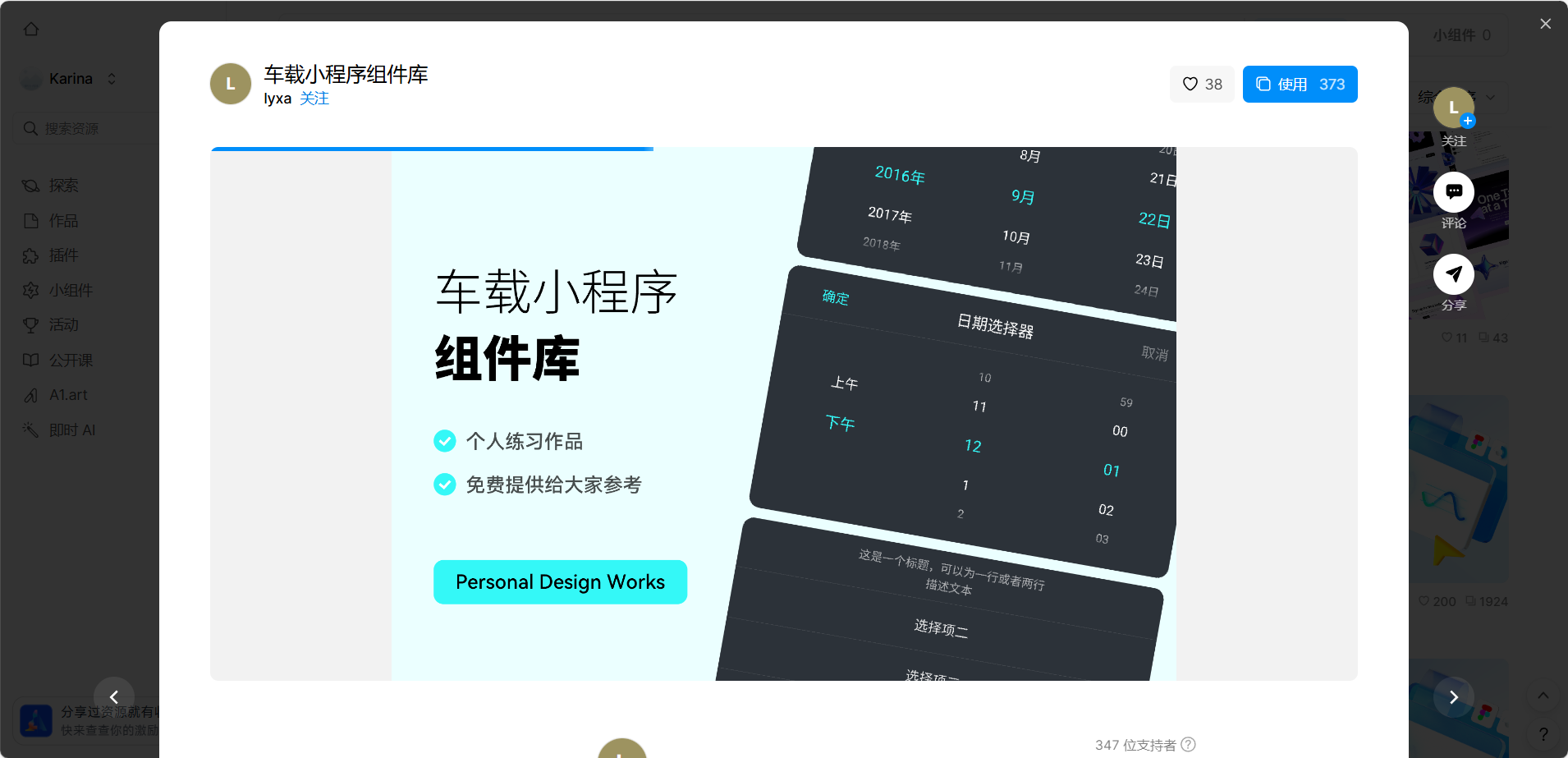
Task: Open 作品 in the sidebar
Action: coord(63,221)
